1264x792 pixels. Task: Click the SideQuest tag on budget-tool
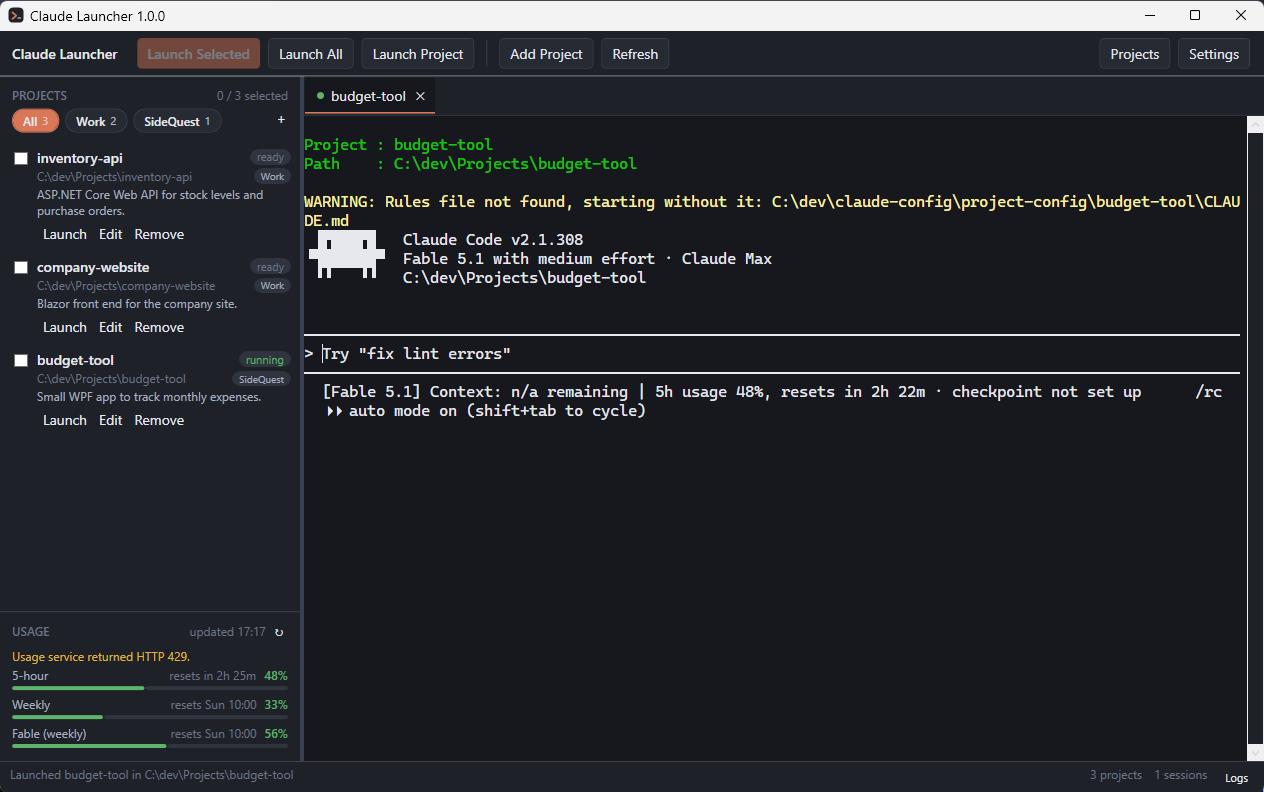(261, 380)
